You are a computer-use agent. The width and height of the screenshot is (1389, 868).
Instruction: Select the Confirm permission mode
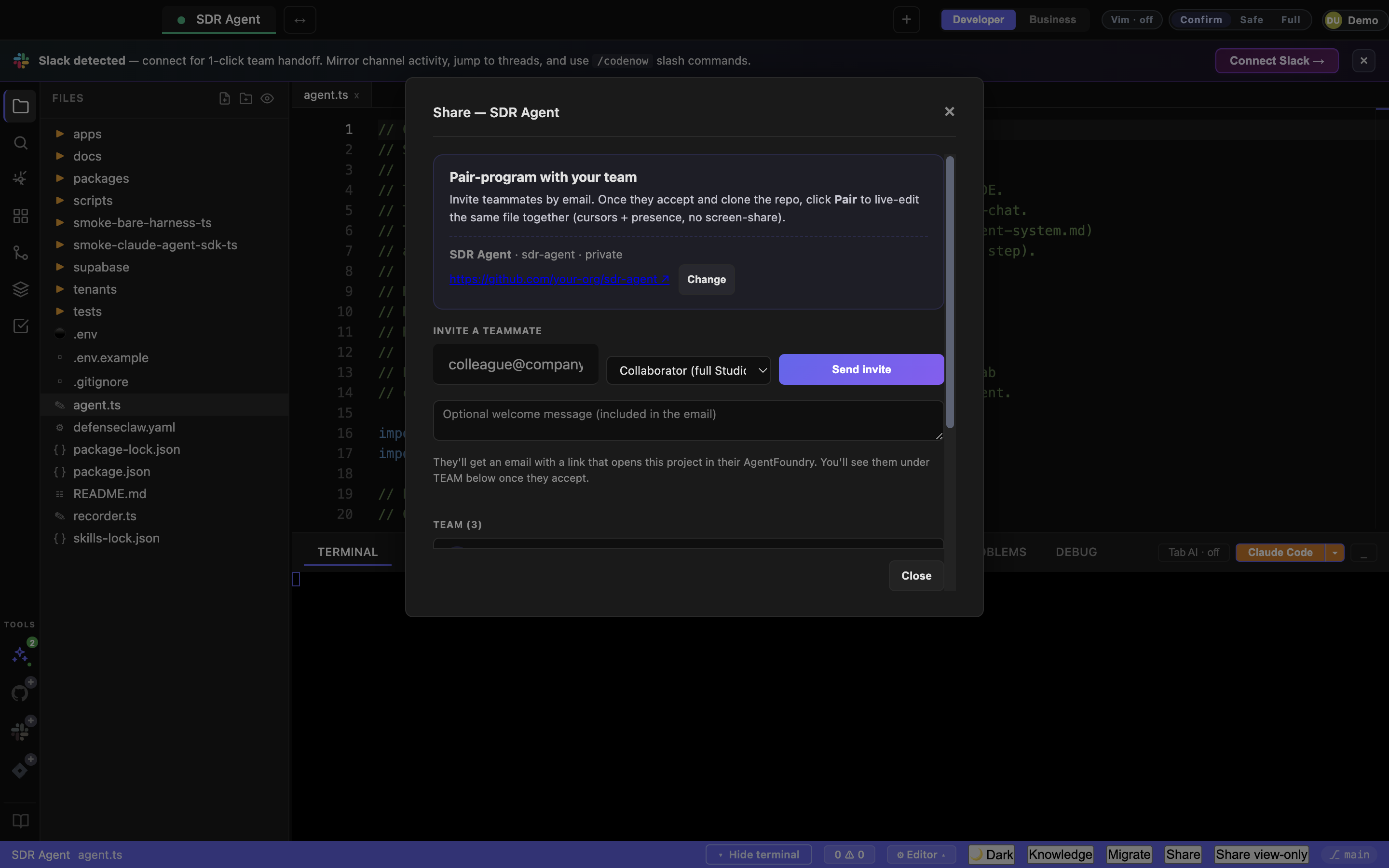[1201, 20]
